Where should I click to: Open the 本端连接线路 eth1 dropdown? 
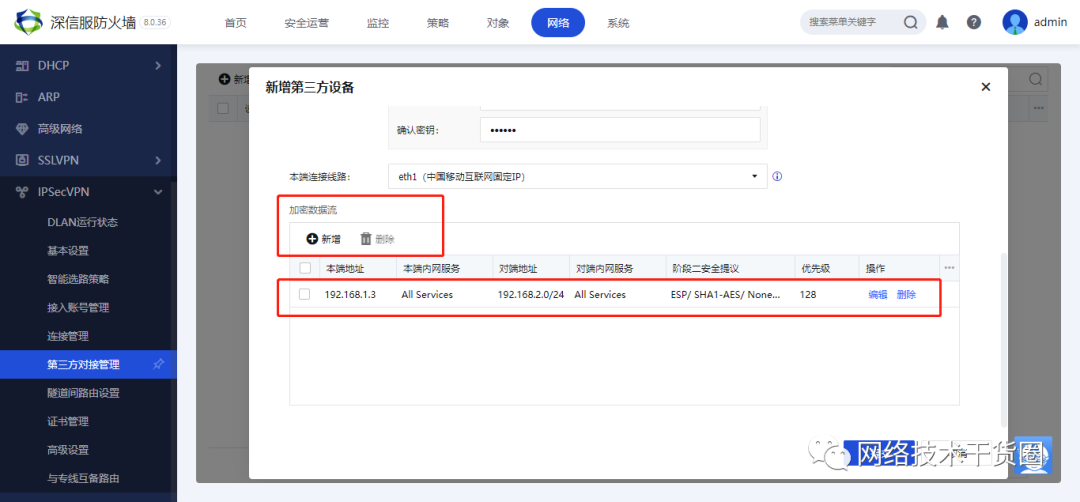coord(578,176)
